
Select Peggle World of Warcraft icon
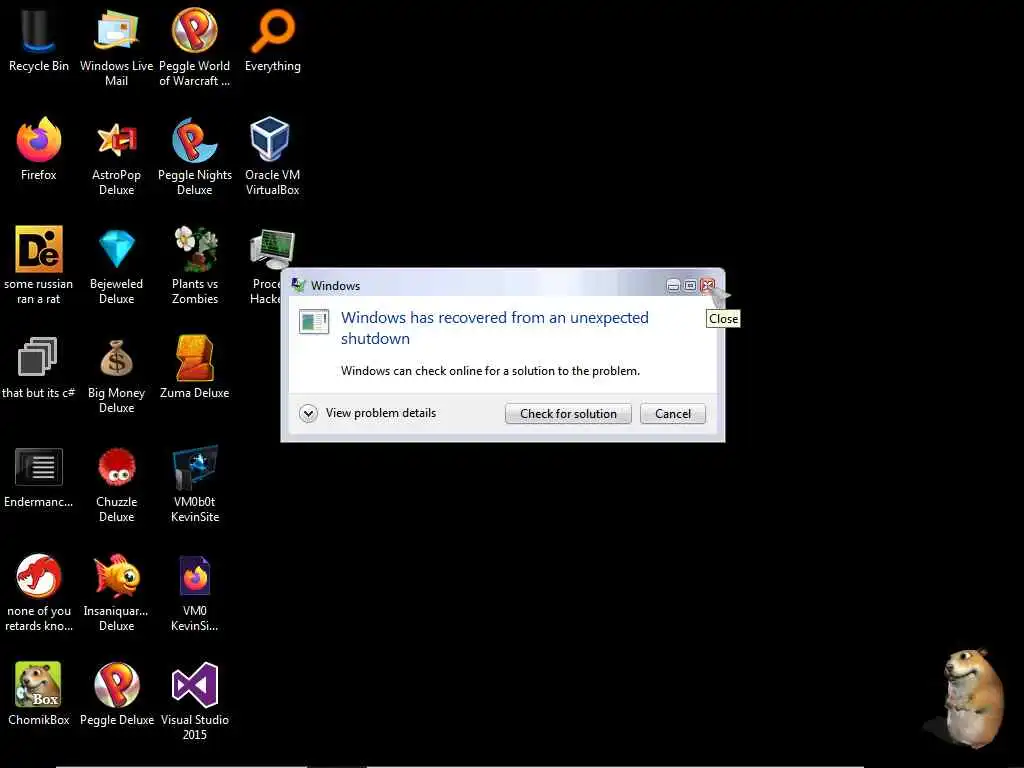195,31
